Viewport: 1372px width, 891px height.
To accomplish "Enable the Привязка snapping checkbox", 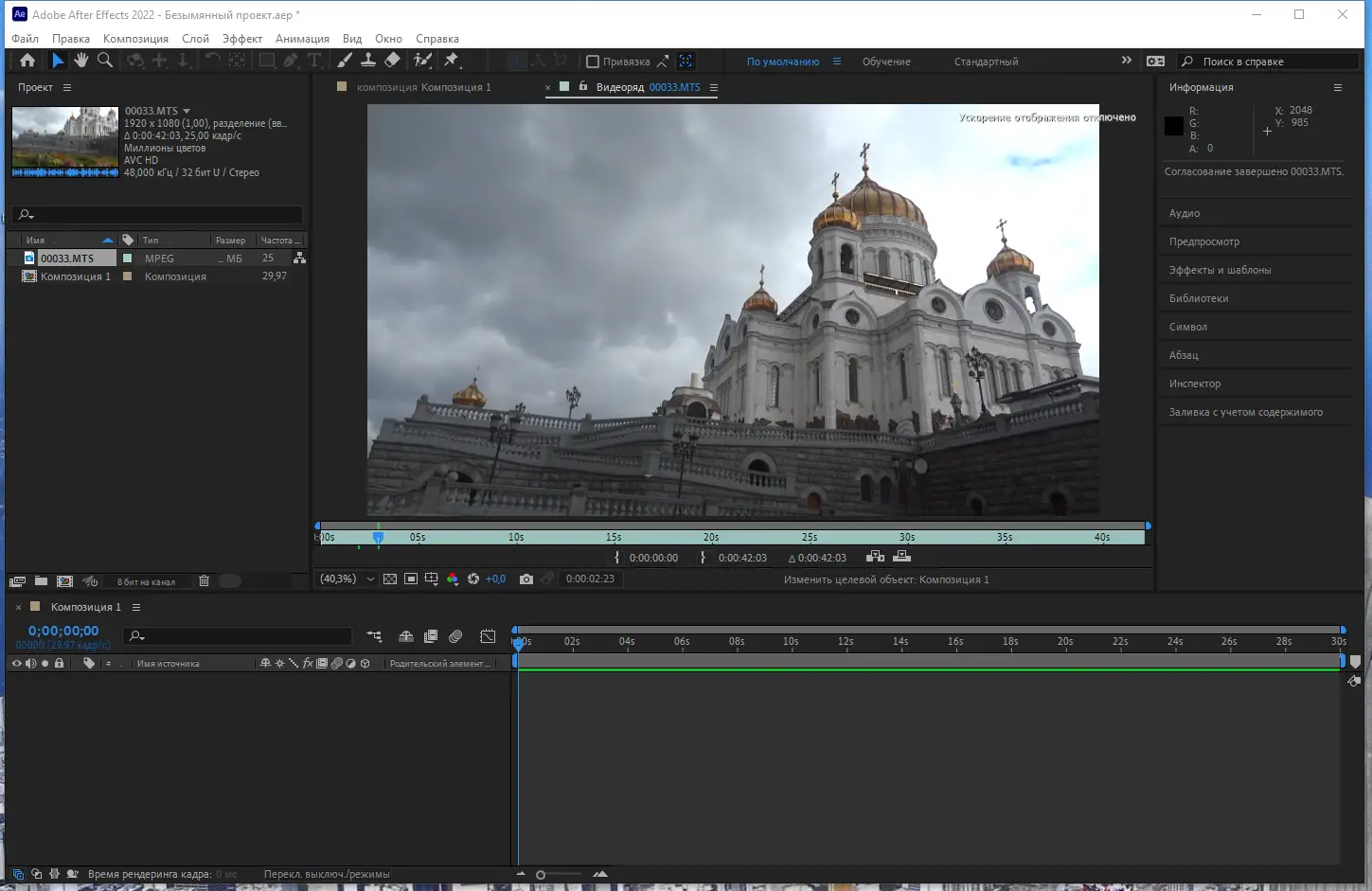I will 593,62.
